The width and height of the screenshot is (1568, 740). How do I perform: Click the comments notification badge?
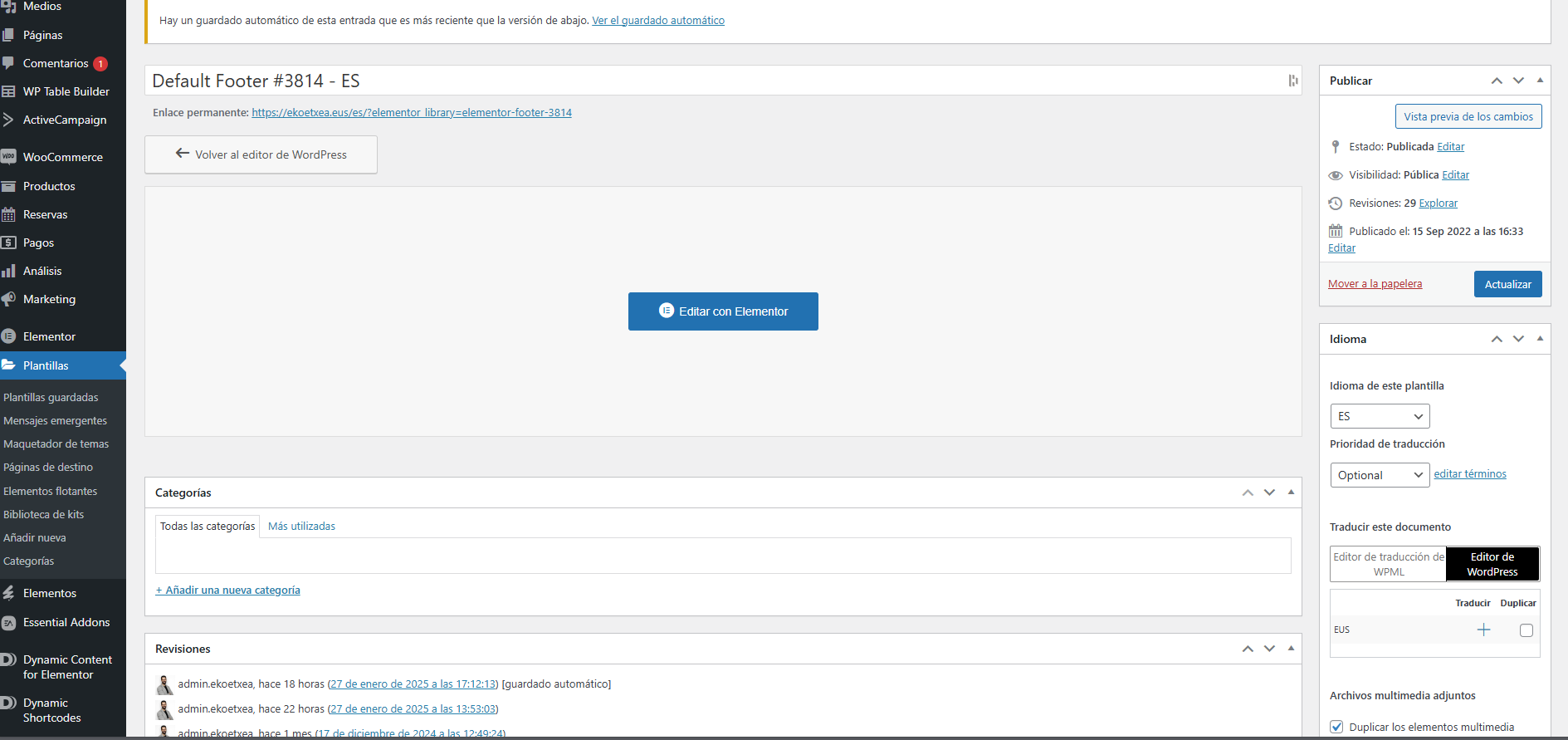pos(100,64)
